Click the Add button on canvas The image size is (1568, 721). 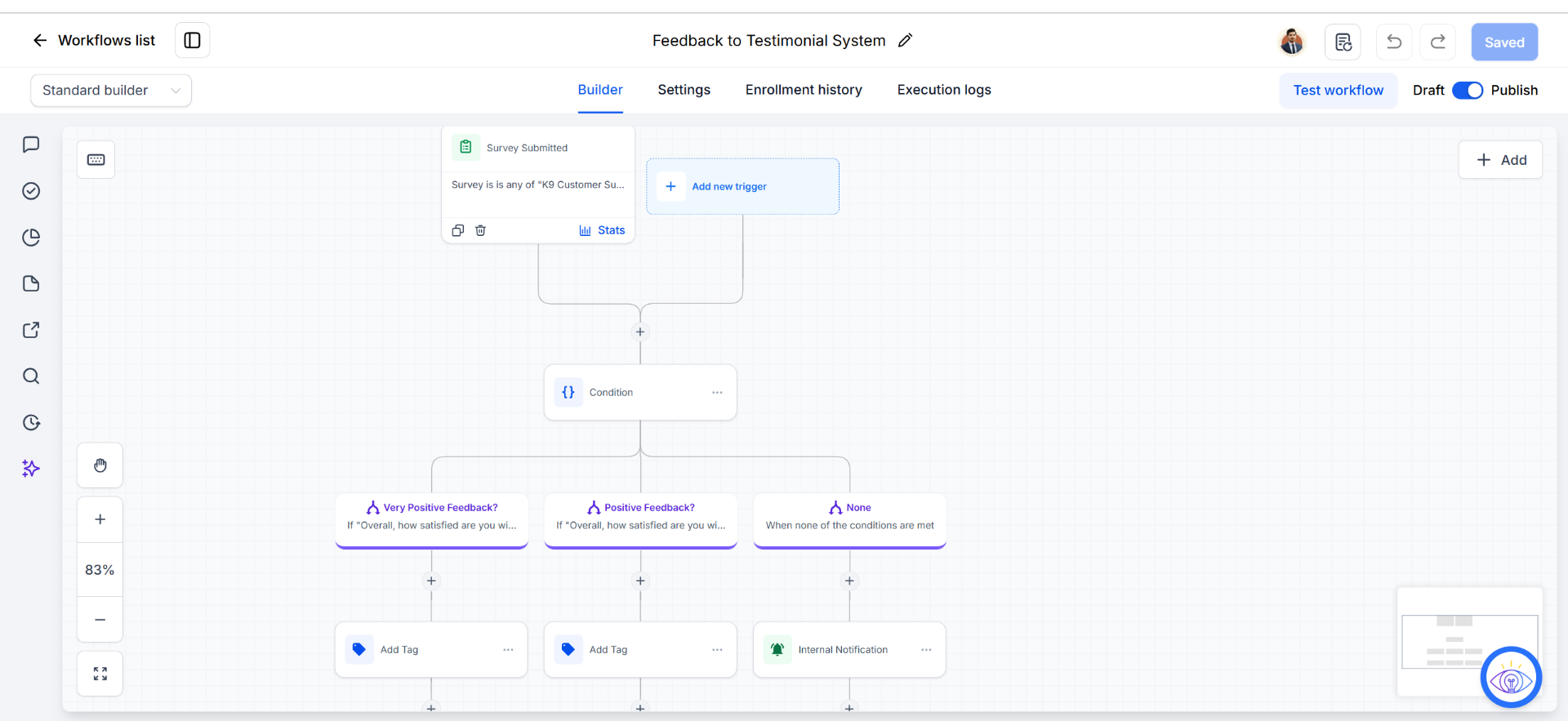point(1501,160)
